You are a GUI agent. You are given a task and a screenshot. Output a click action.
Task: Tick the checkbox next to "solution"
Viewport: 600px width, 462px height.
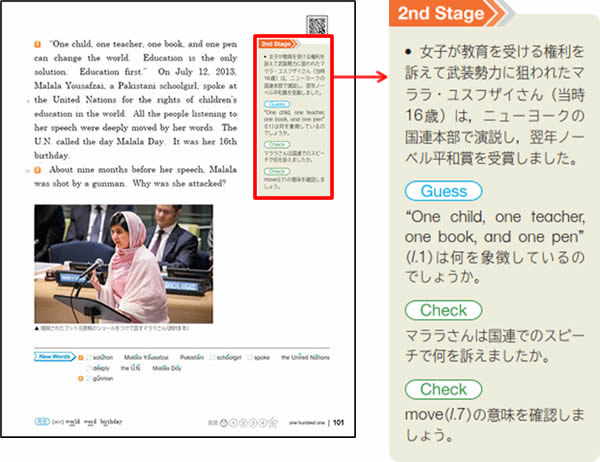pos(89,357)
